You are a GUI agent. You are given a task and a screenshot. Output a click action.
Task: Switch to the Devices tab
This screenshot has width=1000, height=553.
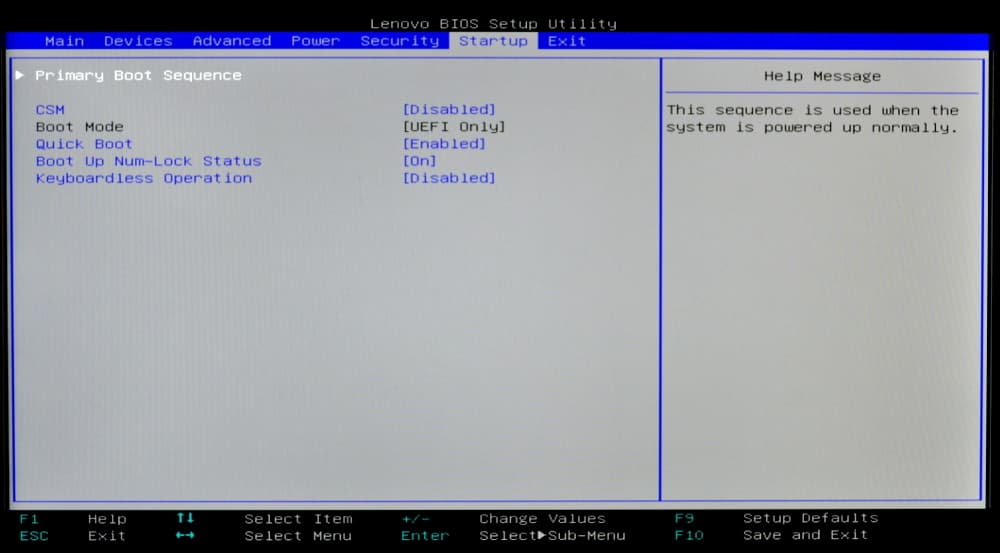[x=138, y=41]
